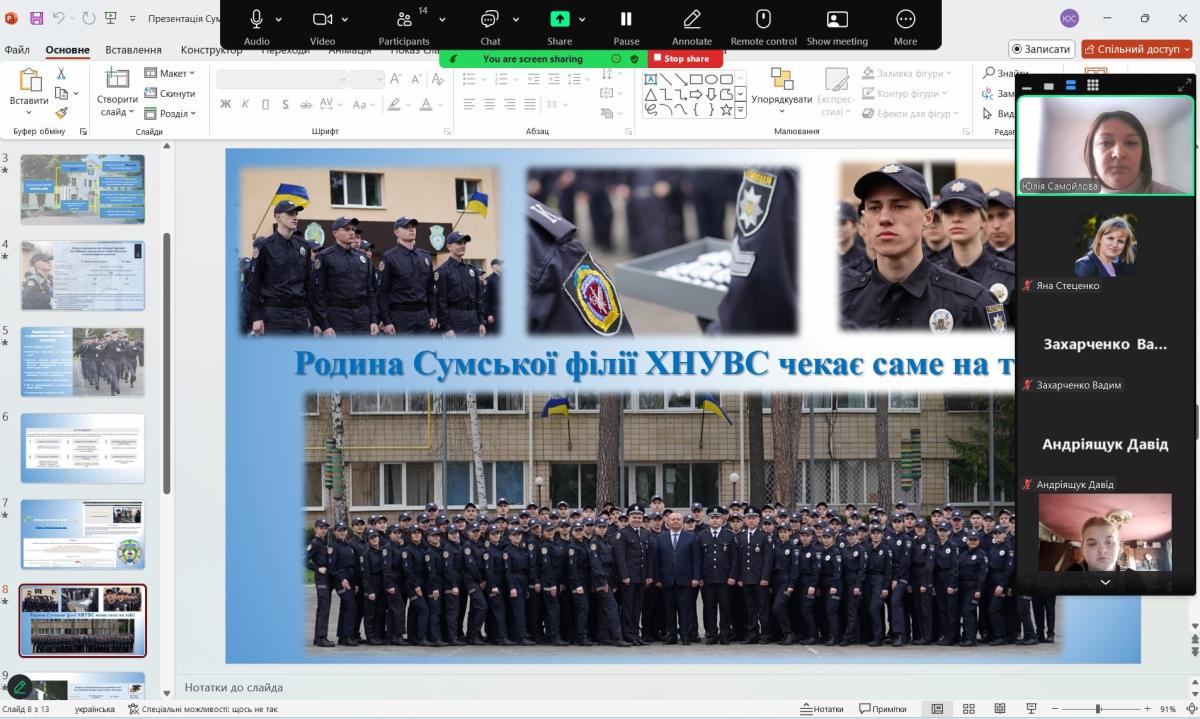The height and width of the screenshot is (719, 1200).
Task: Open the Вставлення ribbon tab
Action: (x=133, y=50)
